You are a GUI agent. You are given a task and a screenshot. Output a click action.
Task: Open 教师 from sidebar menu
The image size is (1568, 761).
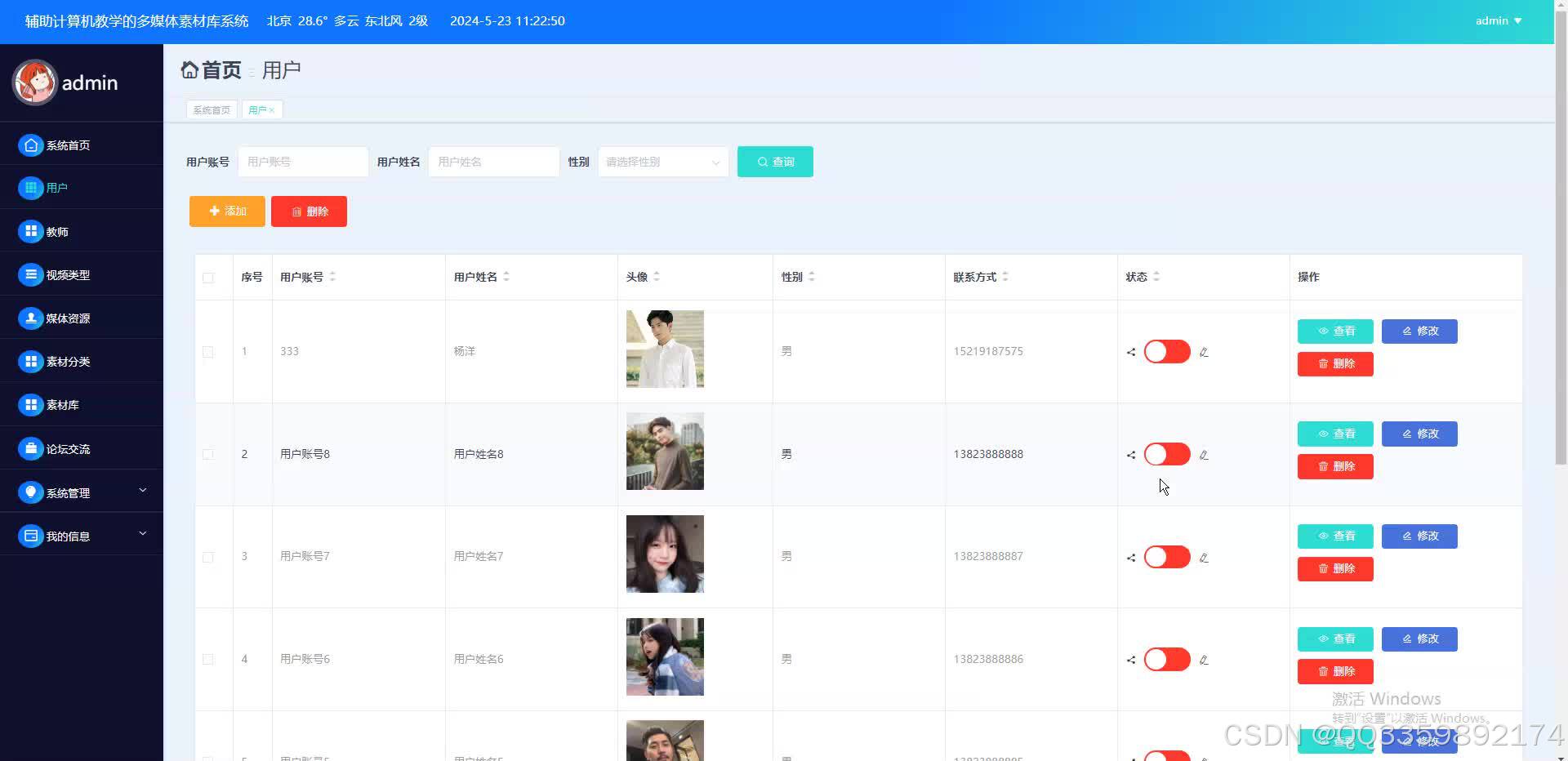pos(57,232)
